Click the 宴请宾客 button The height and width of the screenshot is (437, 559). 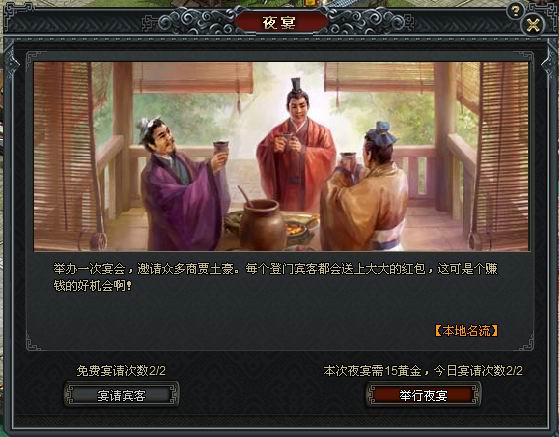point(122,395)
